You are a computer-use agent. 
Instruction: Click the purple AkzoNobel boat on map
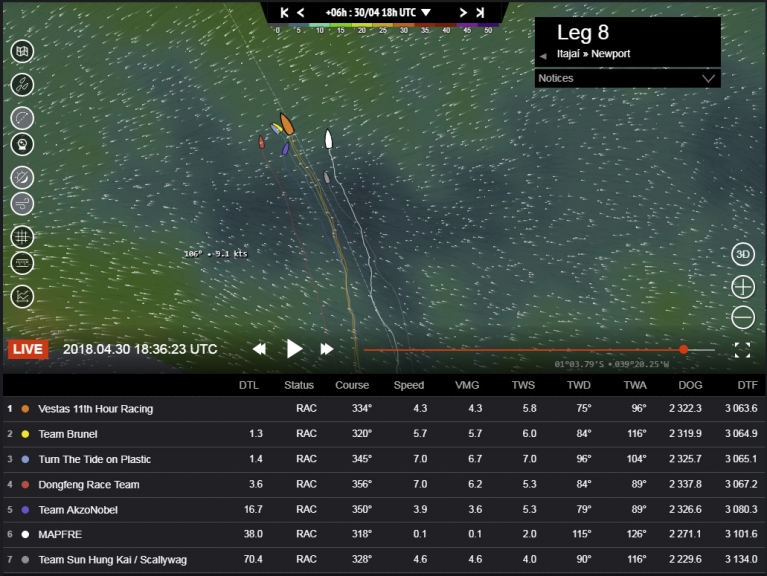coord(285,149)
